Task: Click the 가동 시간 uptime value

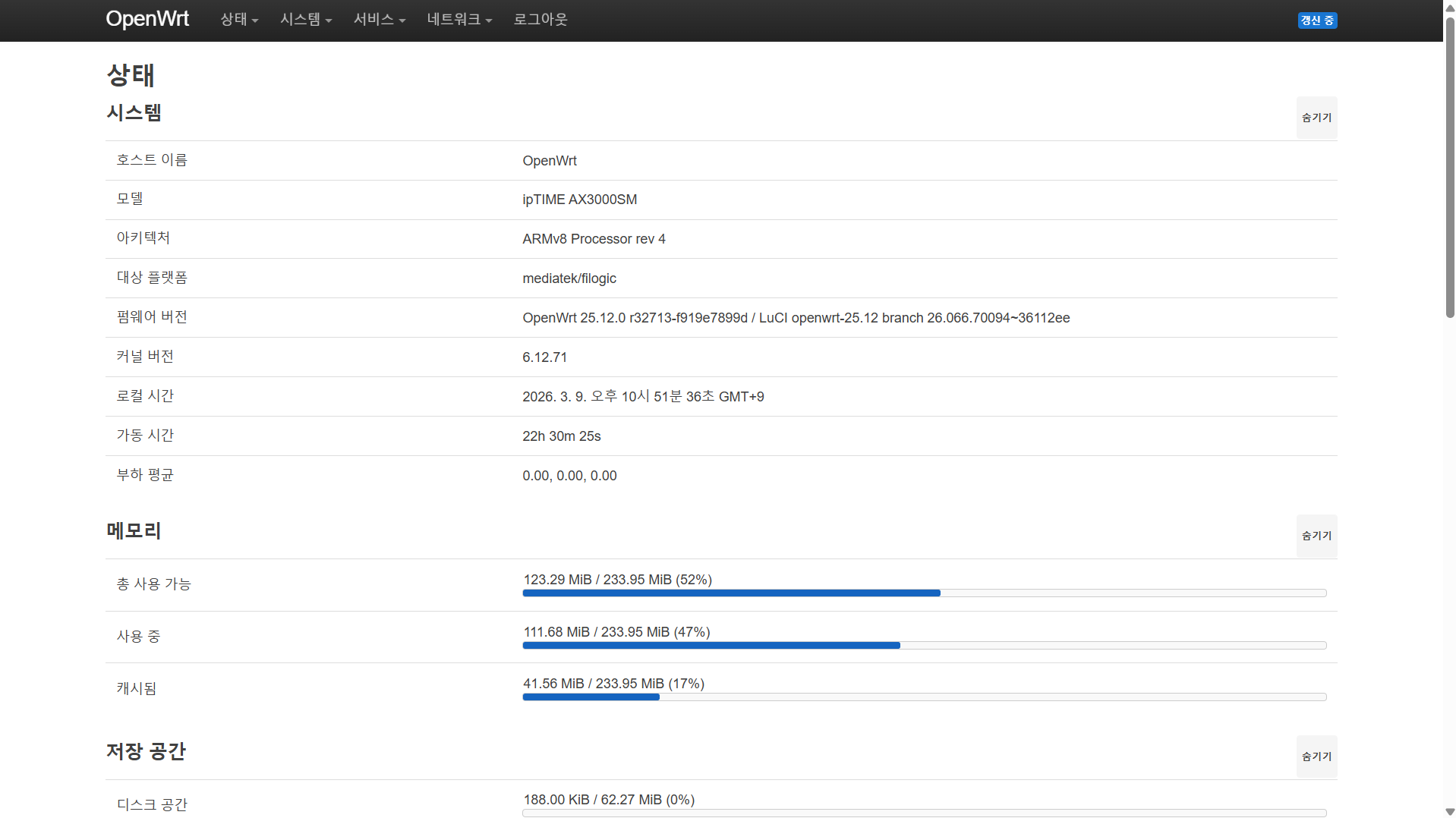Action: [x=561, y=436]
